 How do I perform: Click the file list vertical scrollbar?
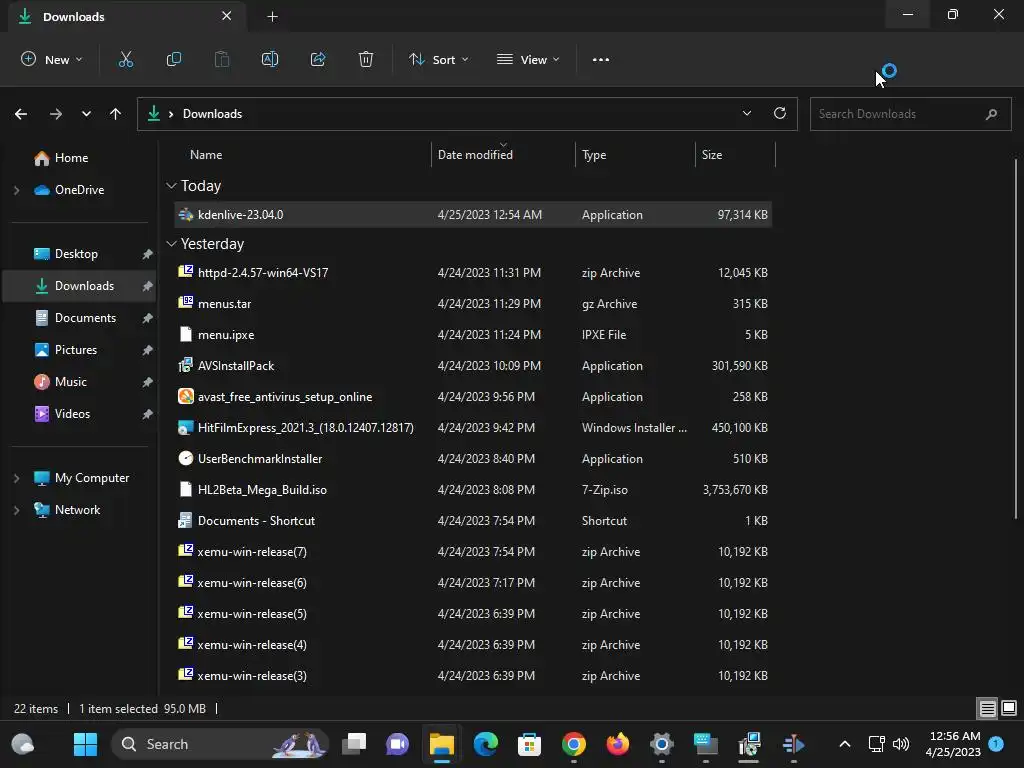(x=1016, y=339)
